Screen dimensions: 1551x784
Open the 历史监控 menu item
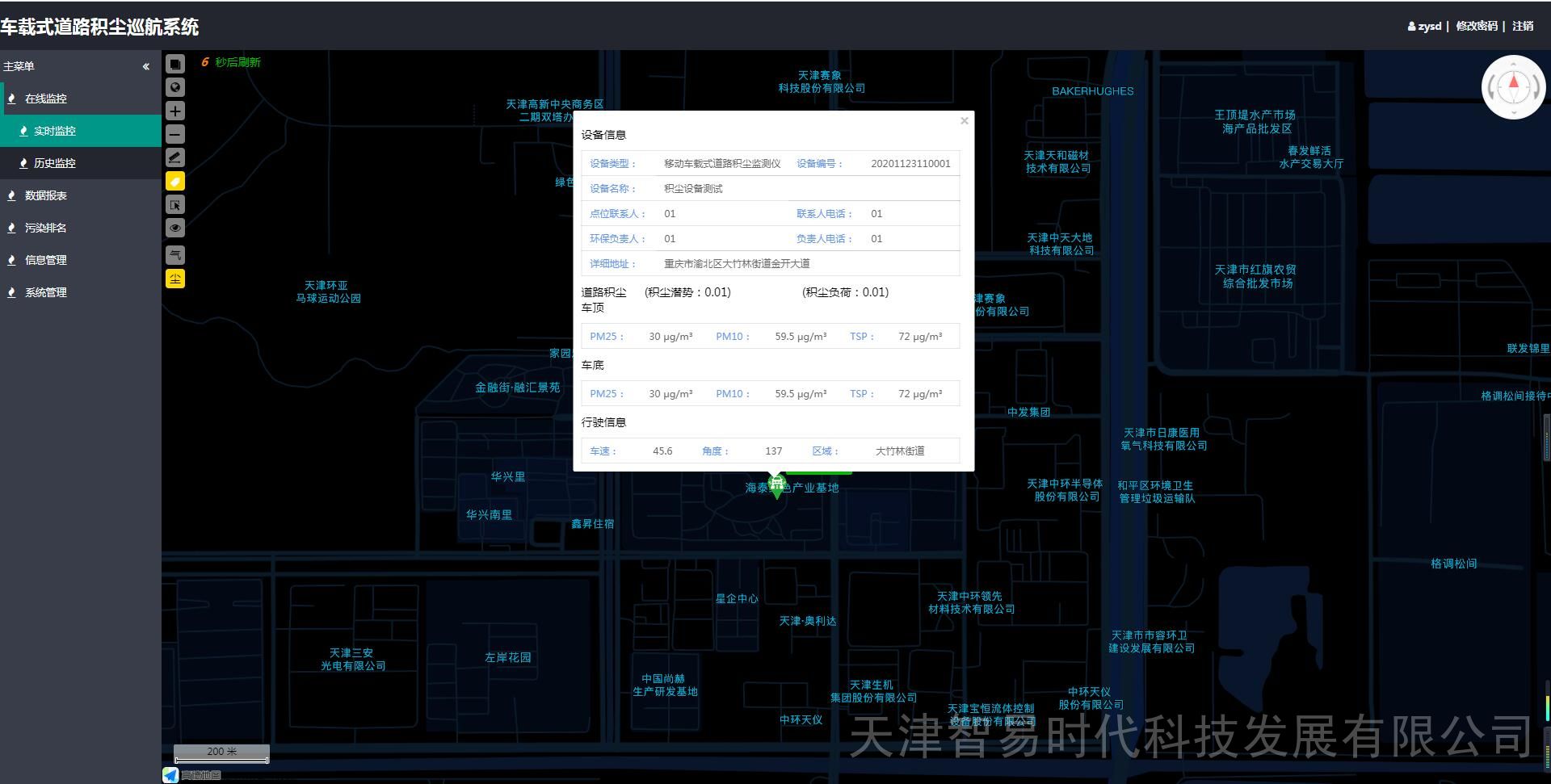[55, 163]
